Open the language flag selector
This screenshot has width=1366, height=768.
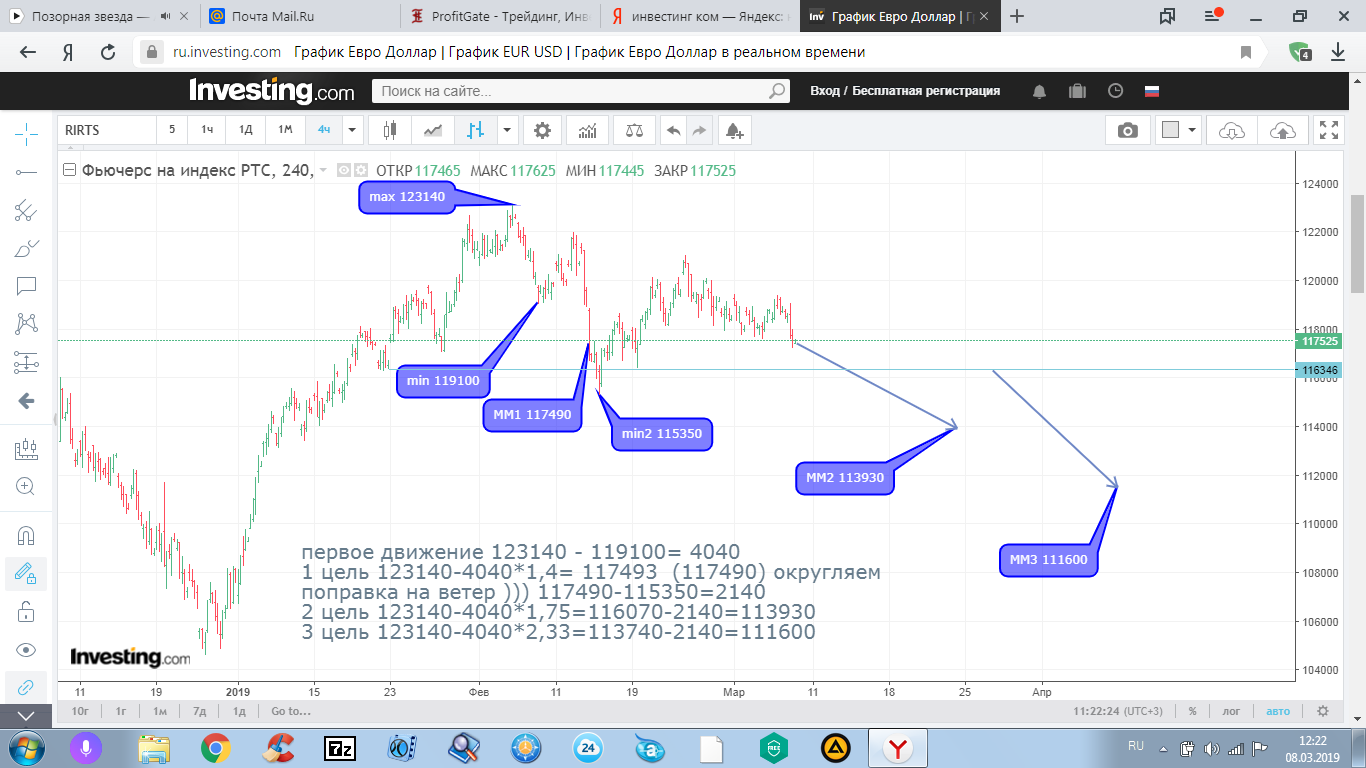coord(1152,91)
